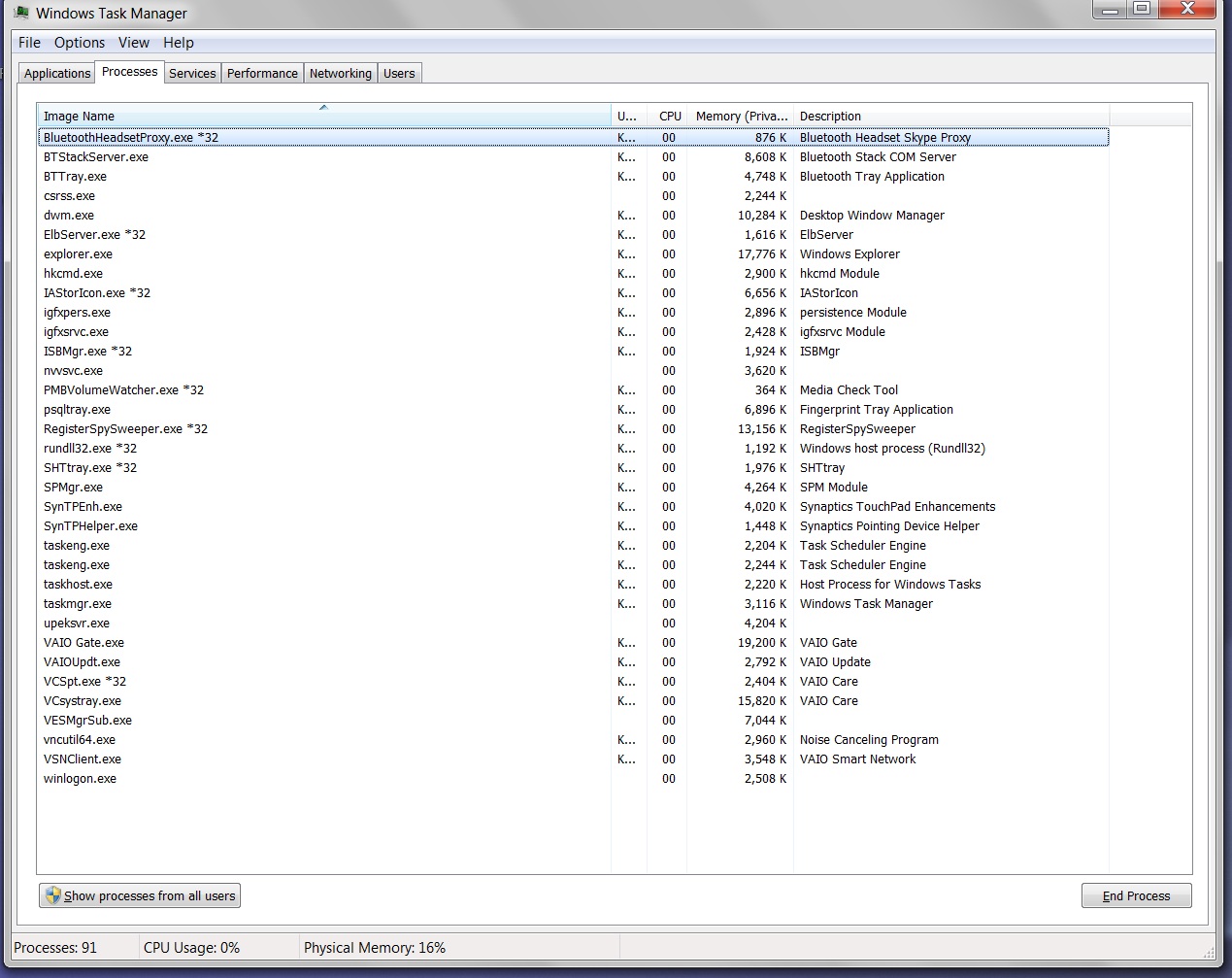Click the Task Manager title bar icon

(x=21, y=13)
